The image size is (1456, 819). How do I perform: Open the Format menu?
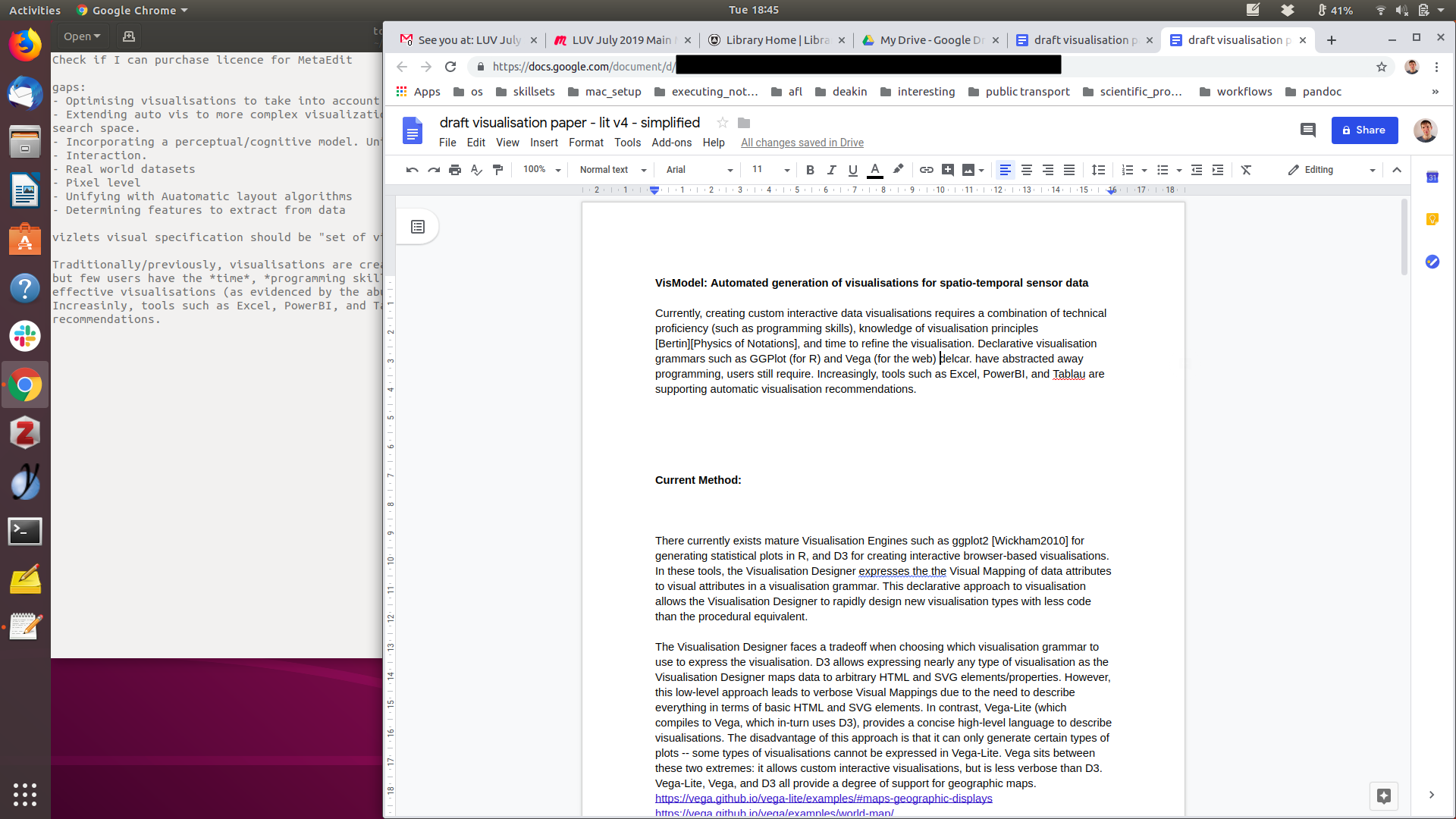pyautogui.click(x=585, y=143)
